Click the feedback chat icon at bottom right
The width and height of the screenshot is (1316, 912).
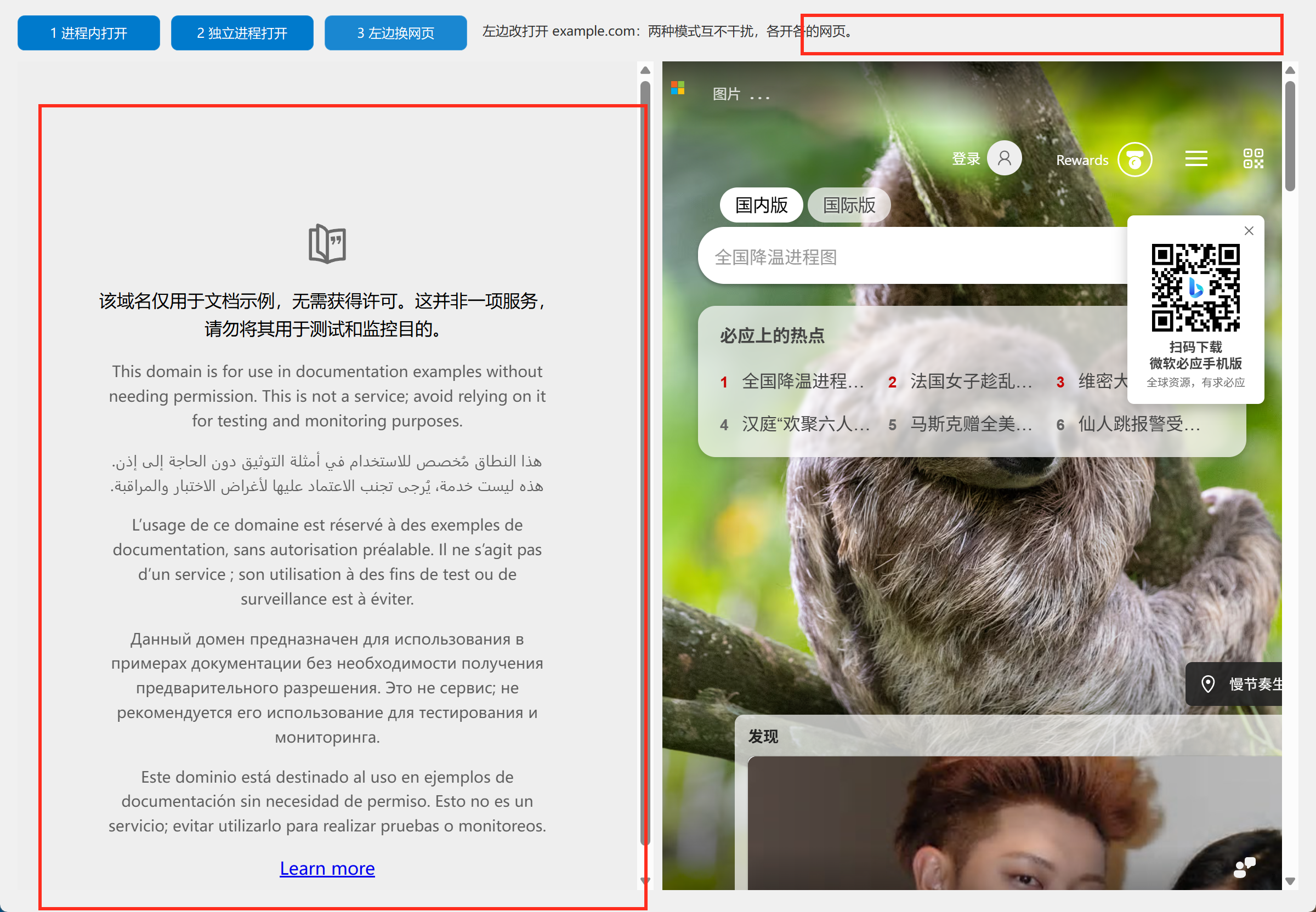1245,867
